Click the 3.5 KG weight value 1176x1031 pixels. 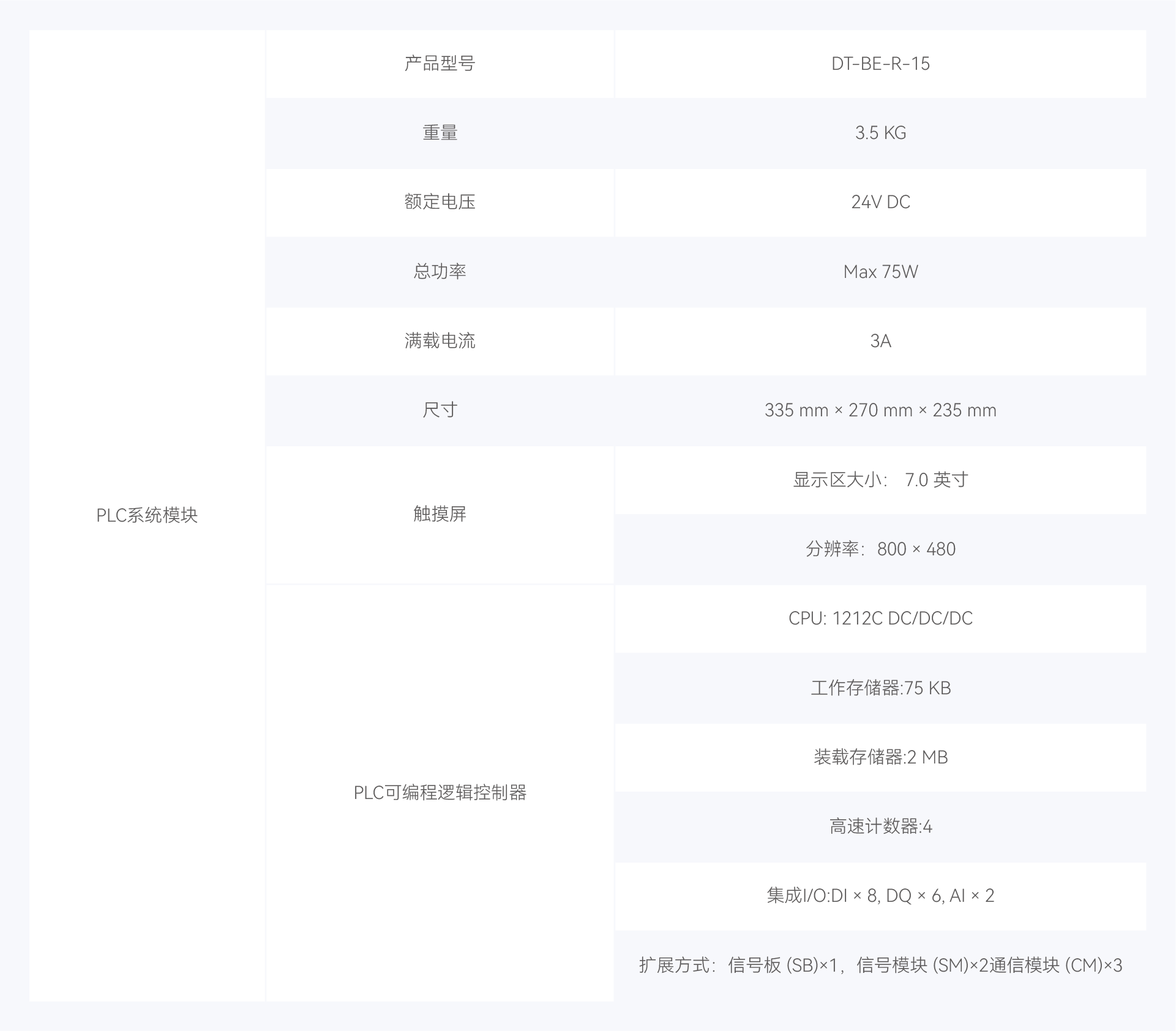pyautogui.click(x=880, y=133)
